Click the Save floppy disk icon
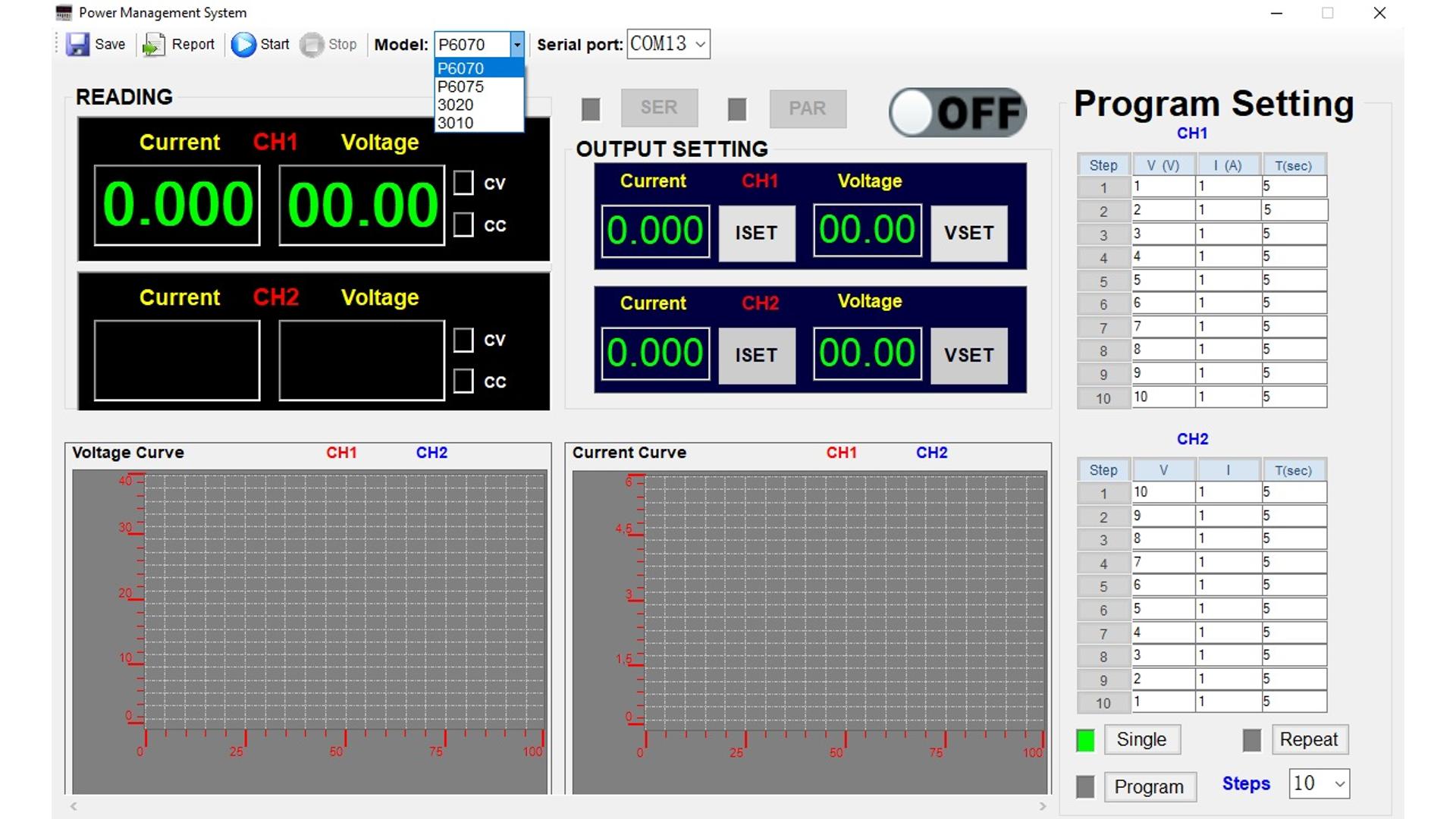1456x819 pixels. [x=77, y=45]
